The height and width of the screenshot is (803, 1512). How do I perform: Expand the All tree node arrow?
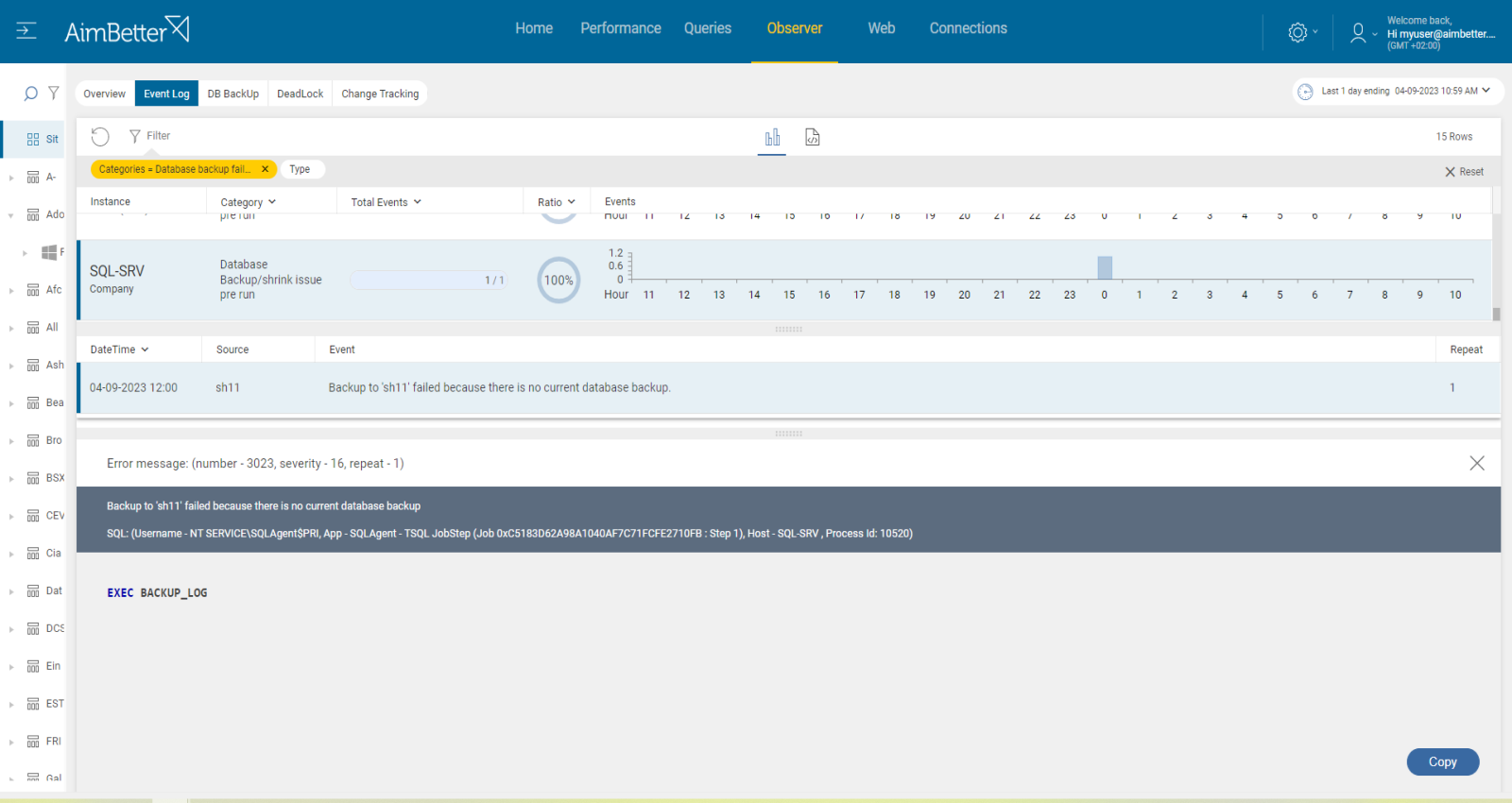click(11, 328)
